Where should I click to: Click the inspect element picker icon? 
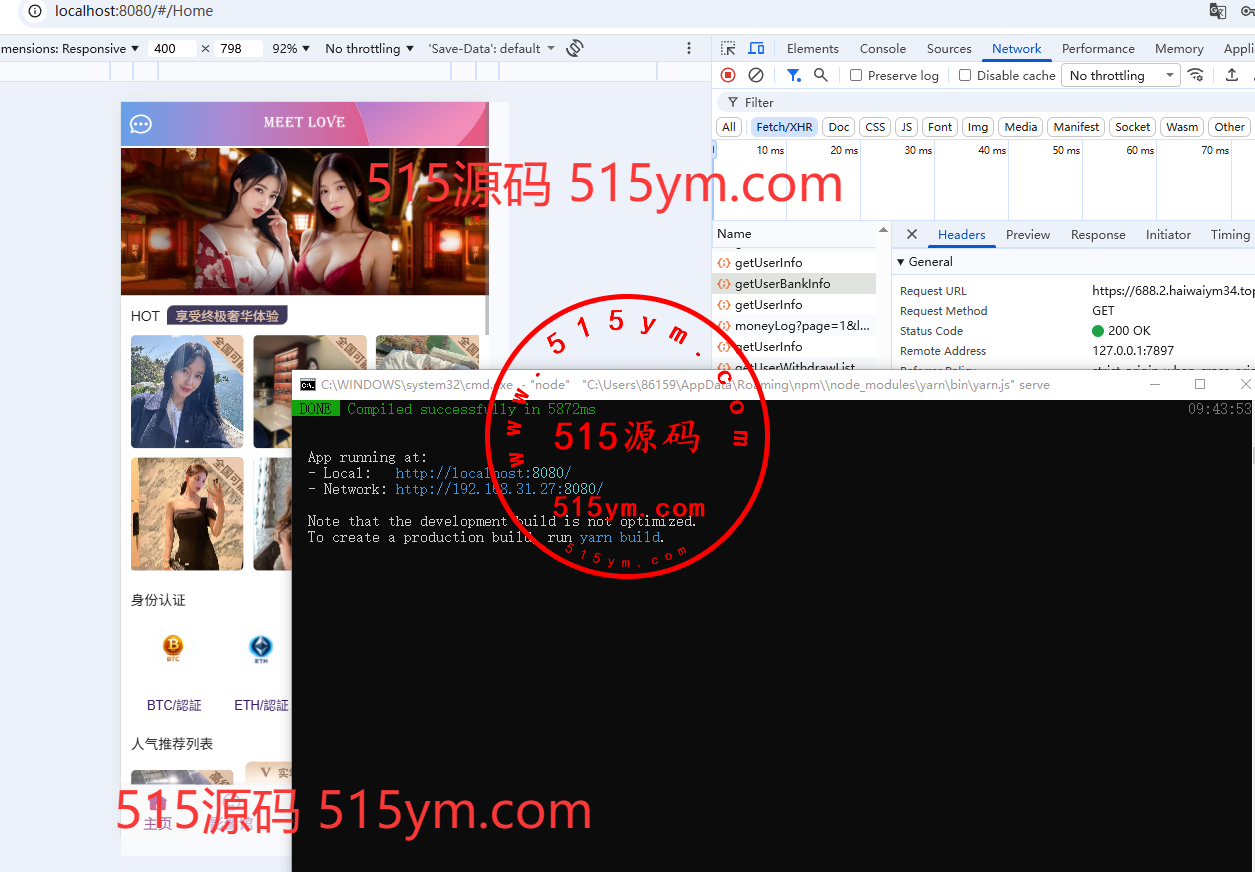[728, 48]
